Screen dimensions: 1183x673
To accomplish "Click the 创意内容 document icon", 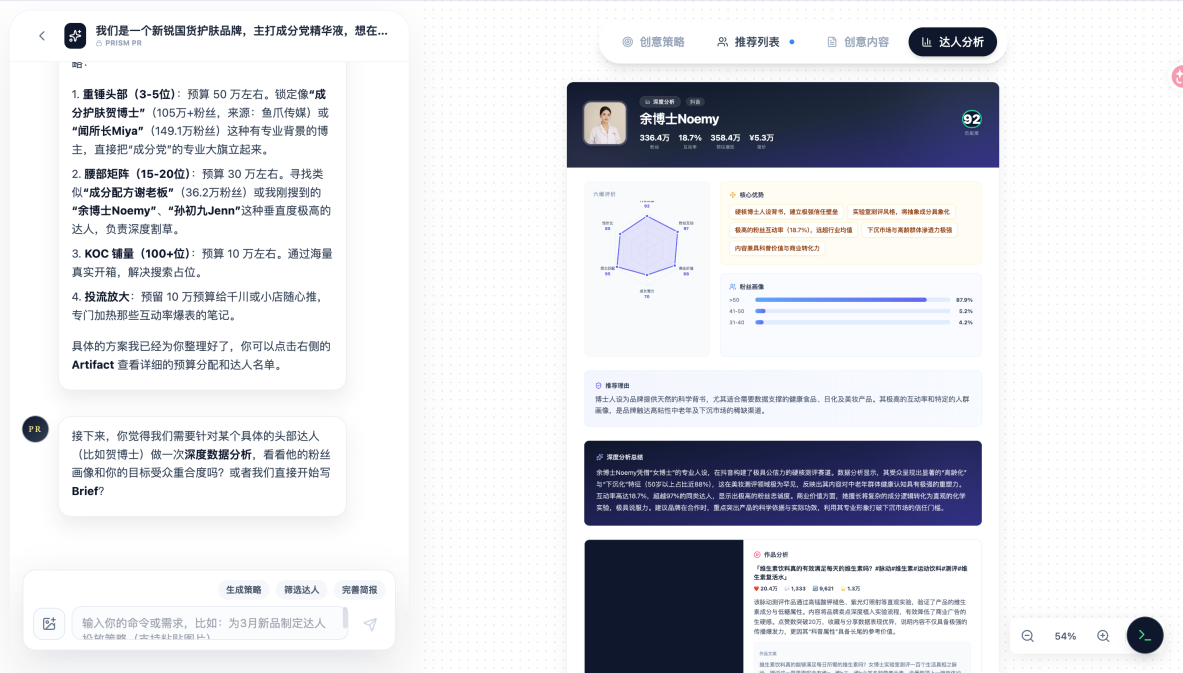I will pyautogui.click(x=832, y=43).
